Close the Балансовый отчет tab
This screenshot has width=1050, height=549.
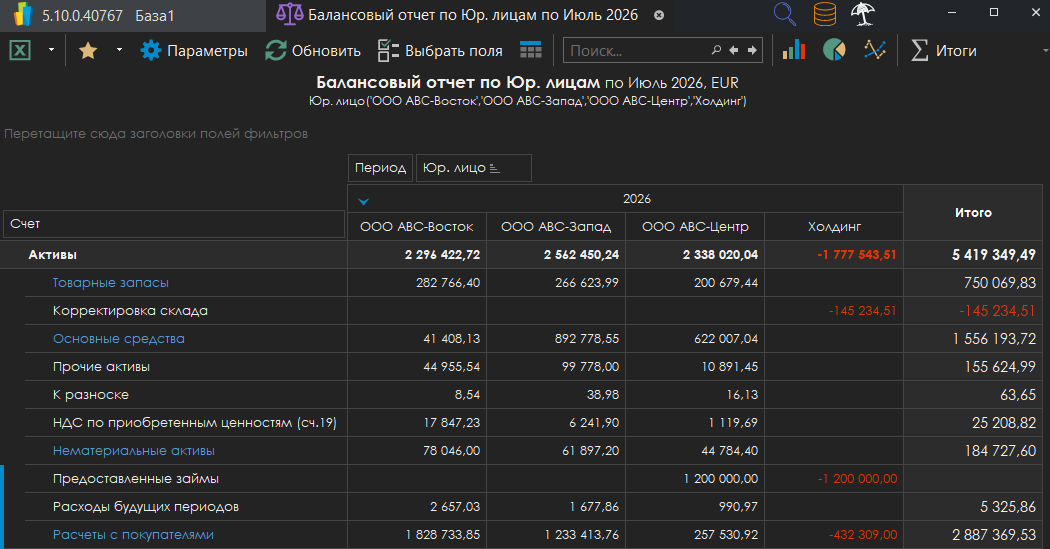[x=659, y=16]
